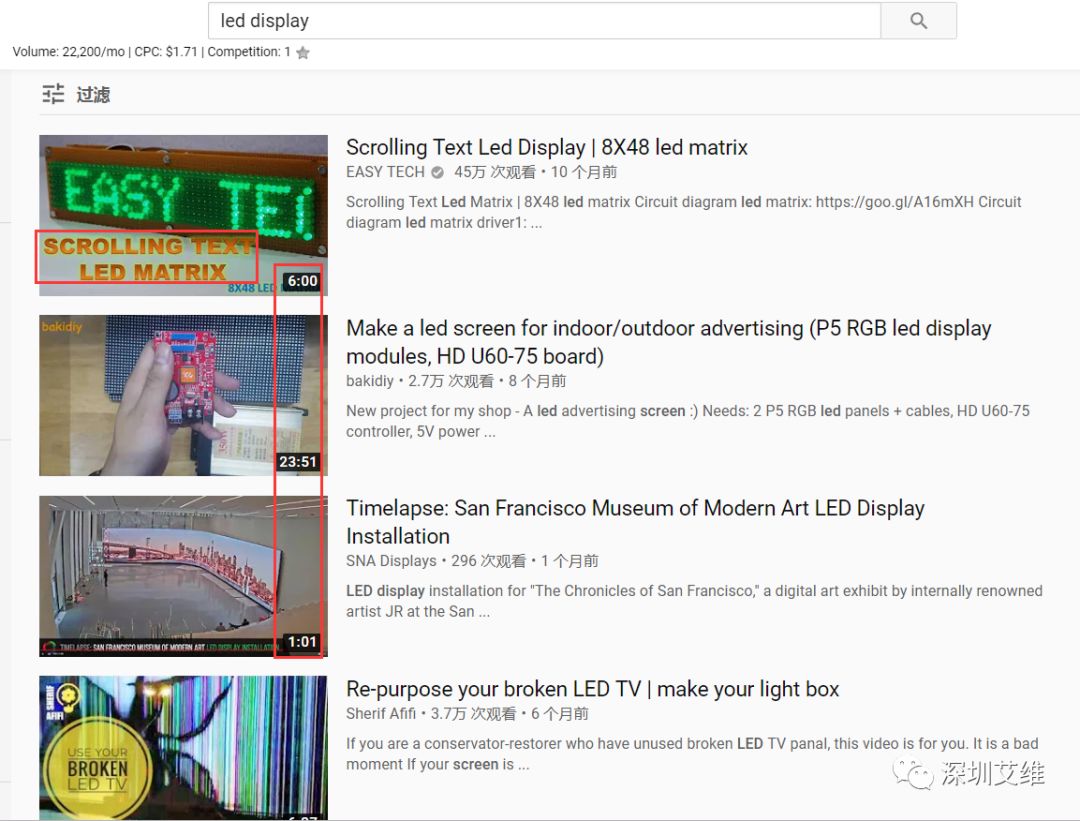Open San Francisco Museum timelapse thumbnail
Image resolution: width=1080 pixels, height=821 pixels.
183,576
